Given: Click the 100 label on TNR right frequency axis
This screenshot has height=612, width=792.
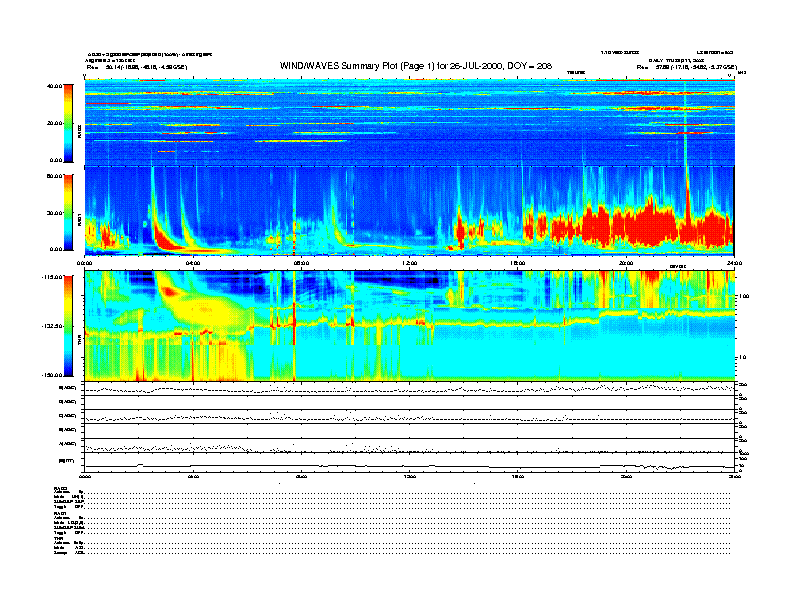Looking at the screenshot, I should point(744,296).
